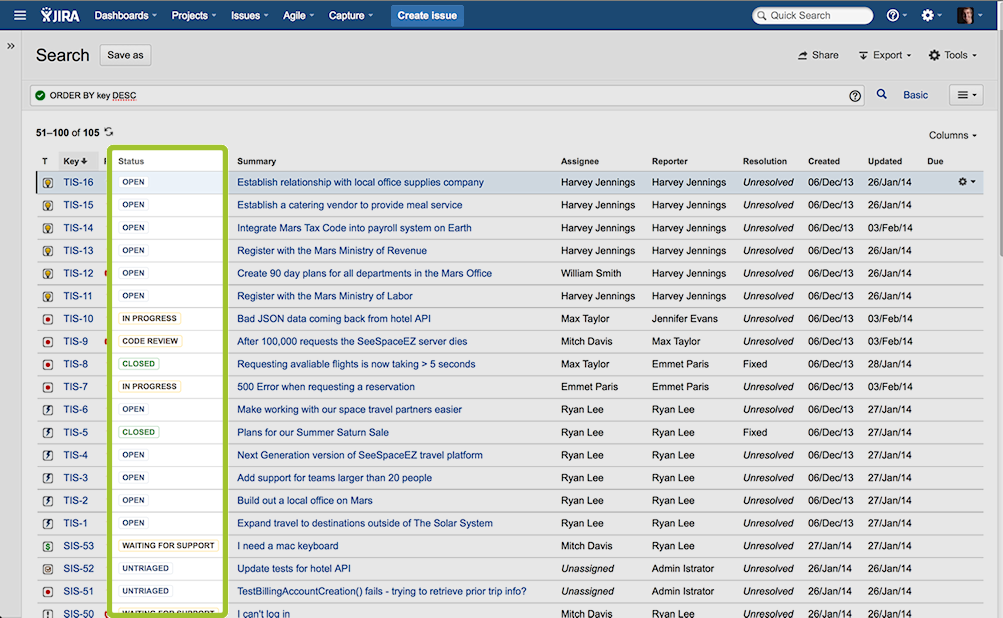
Task: Open the hamburger application menu
Action: [20, 15]
